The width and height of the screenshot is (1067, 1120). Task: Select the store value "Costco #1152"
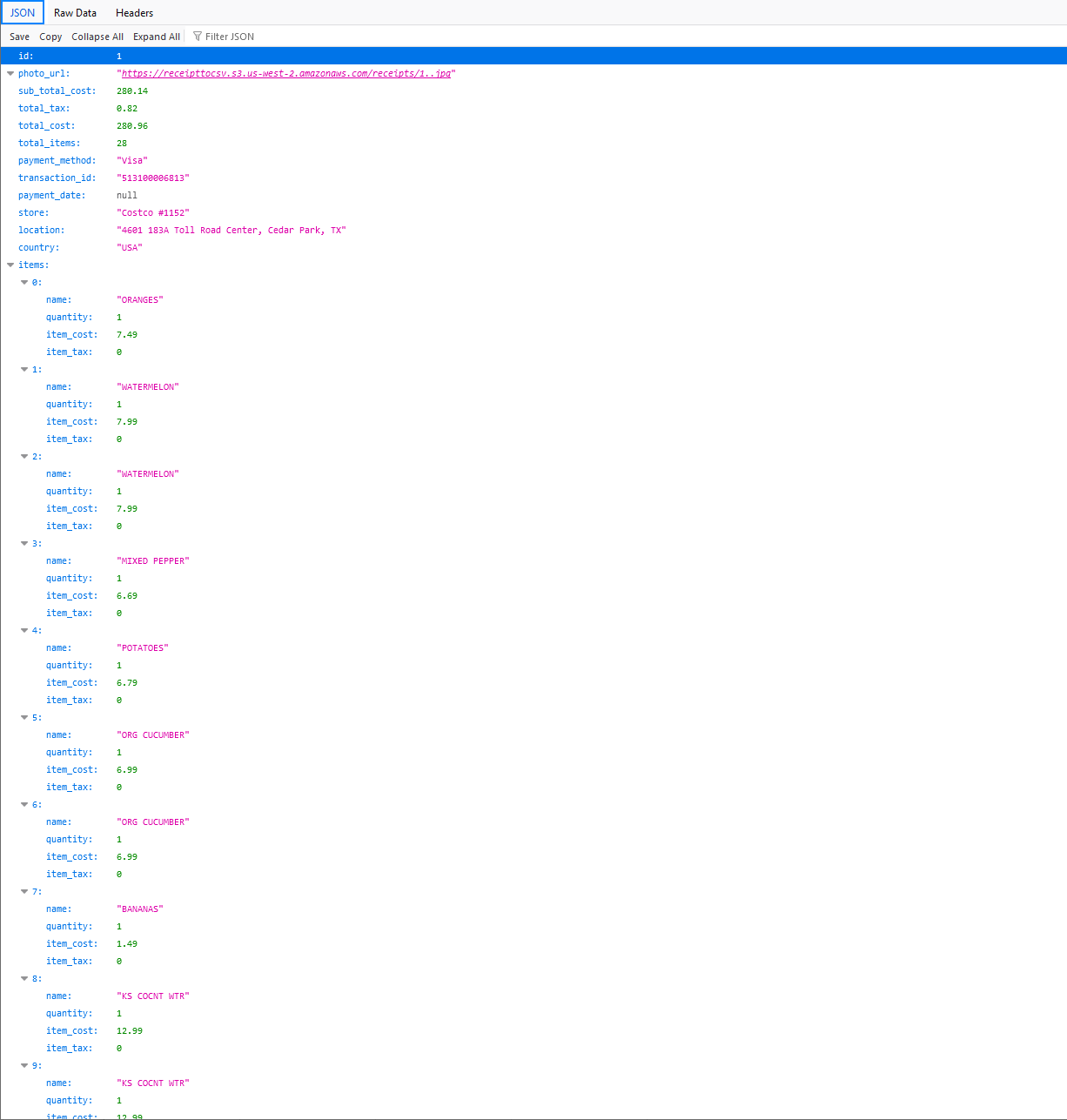153,213
